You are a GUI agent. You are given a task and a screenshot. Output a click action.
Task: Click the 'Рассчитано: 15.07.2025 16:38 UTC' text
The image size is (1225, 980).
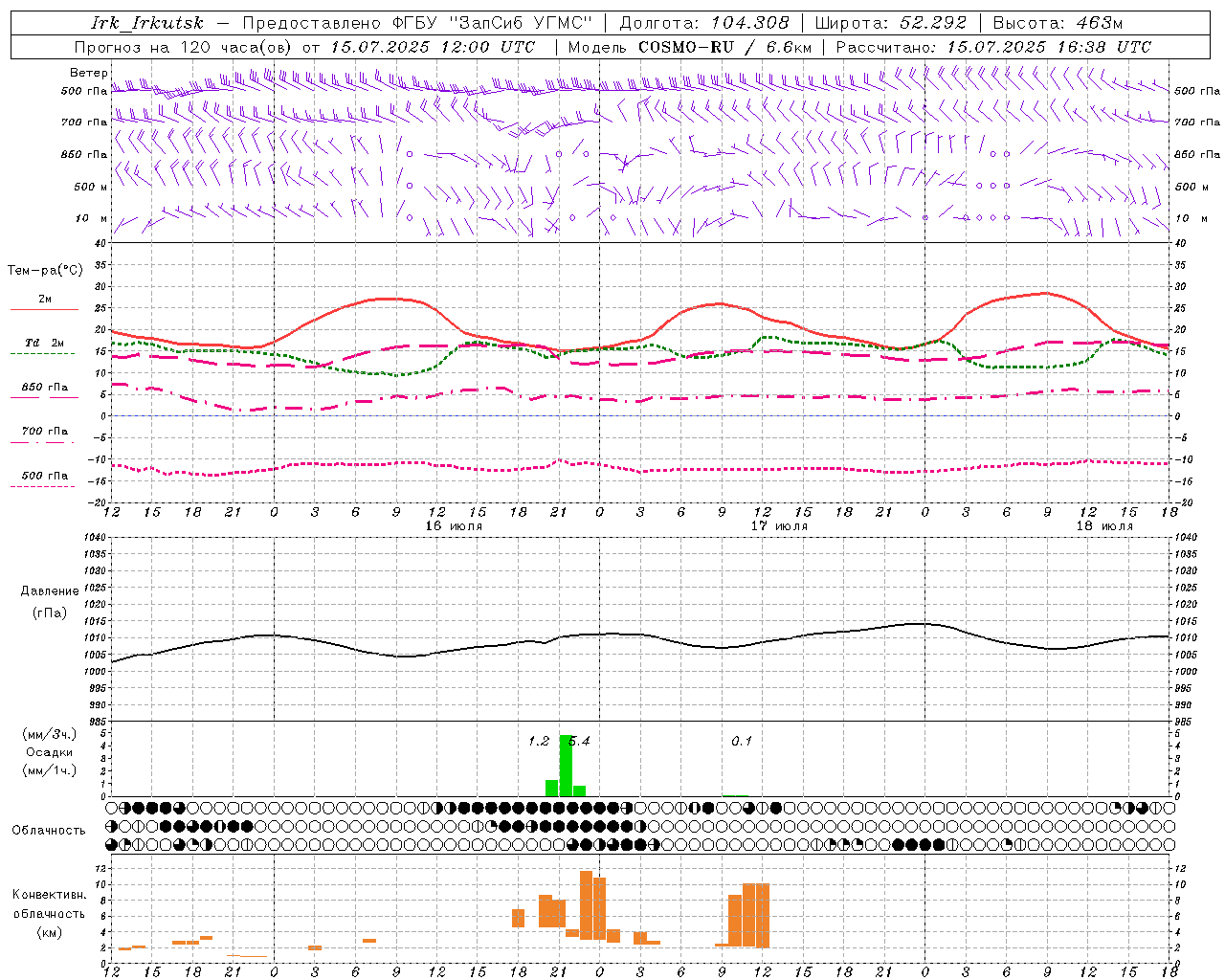tap(993, 47)
